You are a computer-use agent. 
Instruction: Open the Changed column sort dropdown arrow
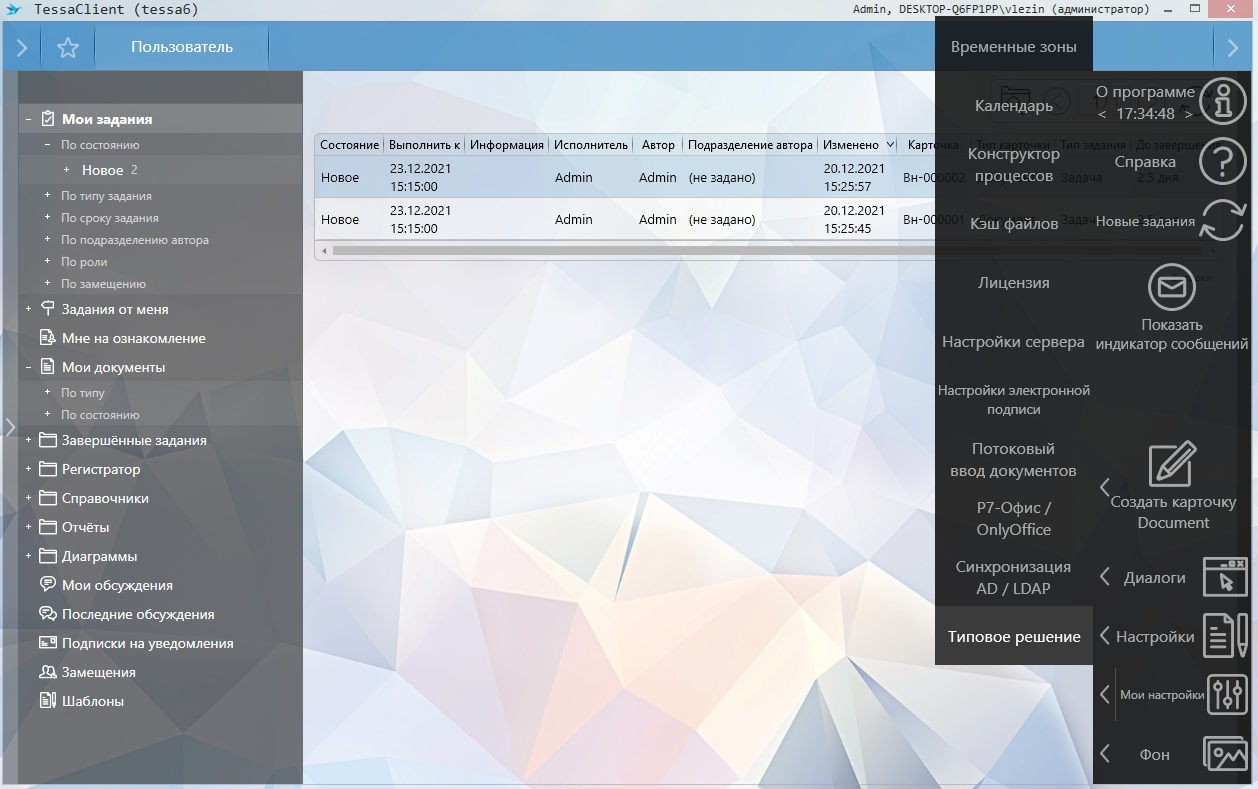point(890,145)
